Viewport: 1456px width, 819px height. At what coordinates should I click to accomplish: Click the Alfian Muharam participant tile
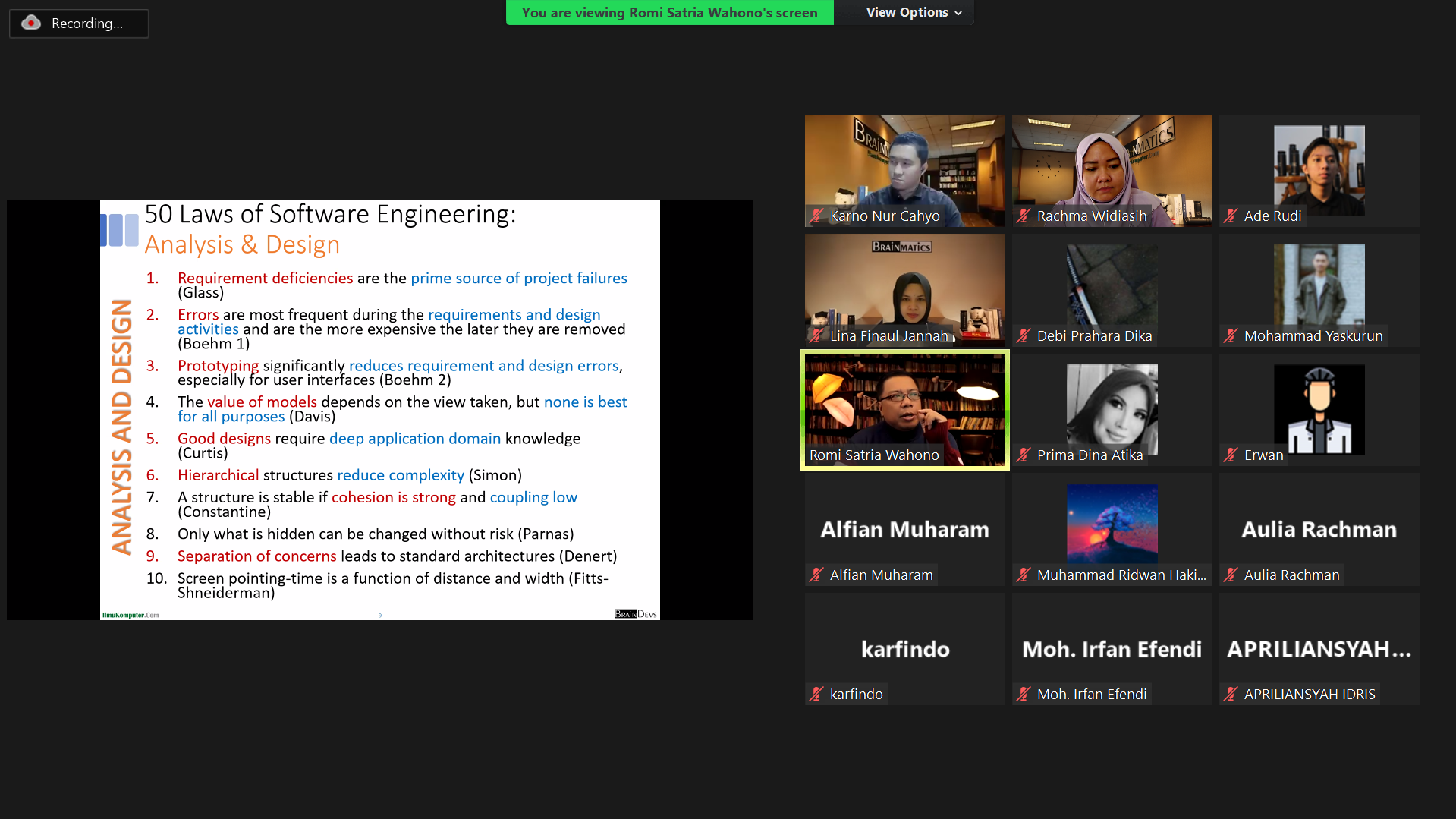point(904,528)
